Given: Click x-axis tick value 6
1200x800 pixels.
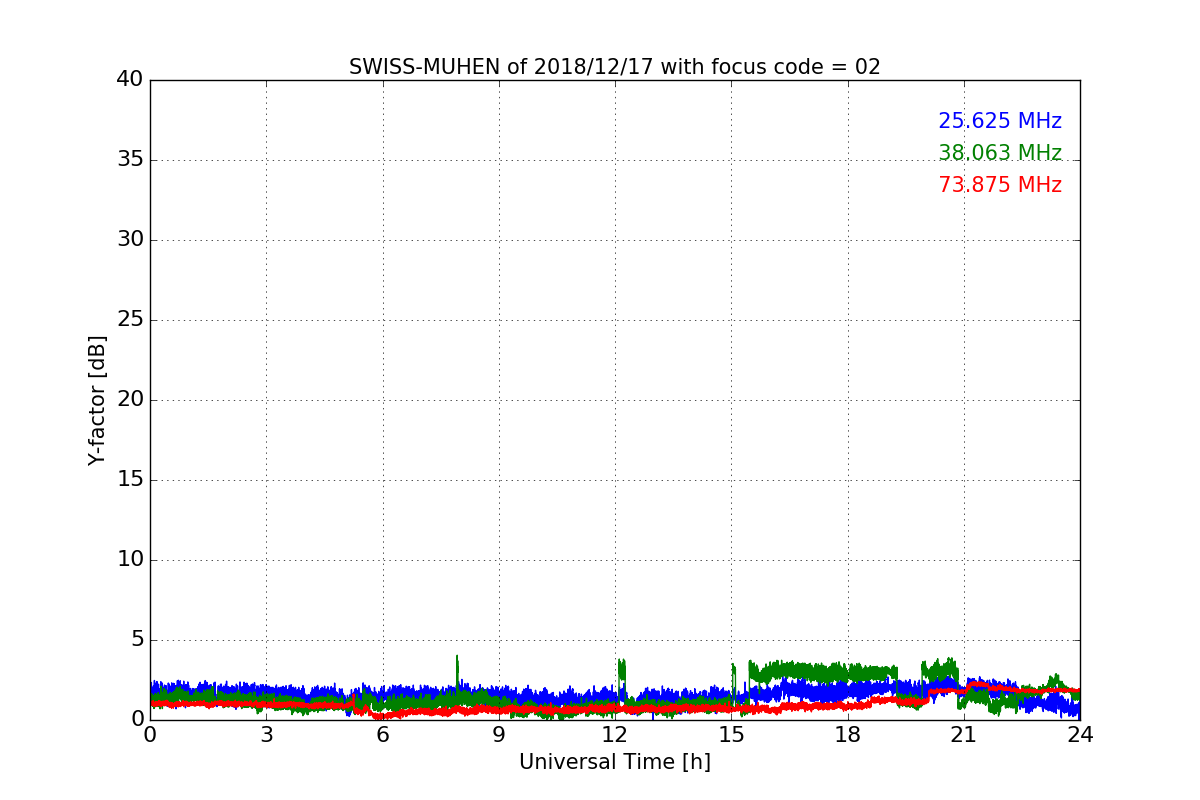Looking at the screenshot, I should (382, 735).
